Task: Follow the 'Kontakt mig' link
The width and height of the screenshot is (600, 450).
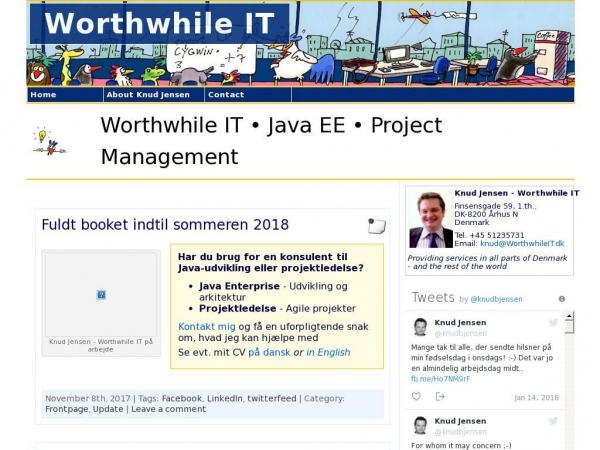Action: point(207,326)
